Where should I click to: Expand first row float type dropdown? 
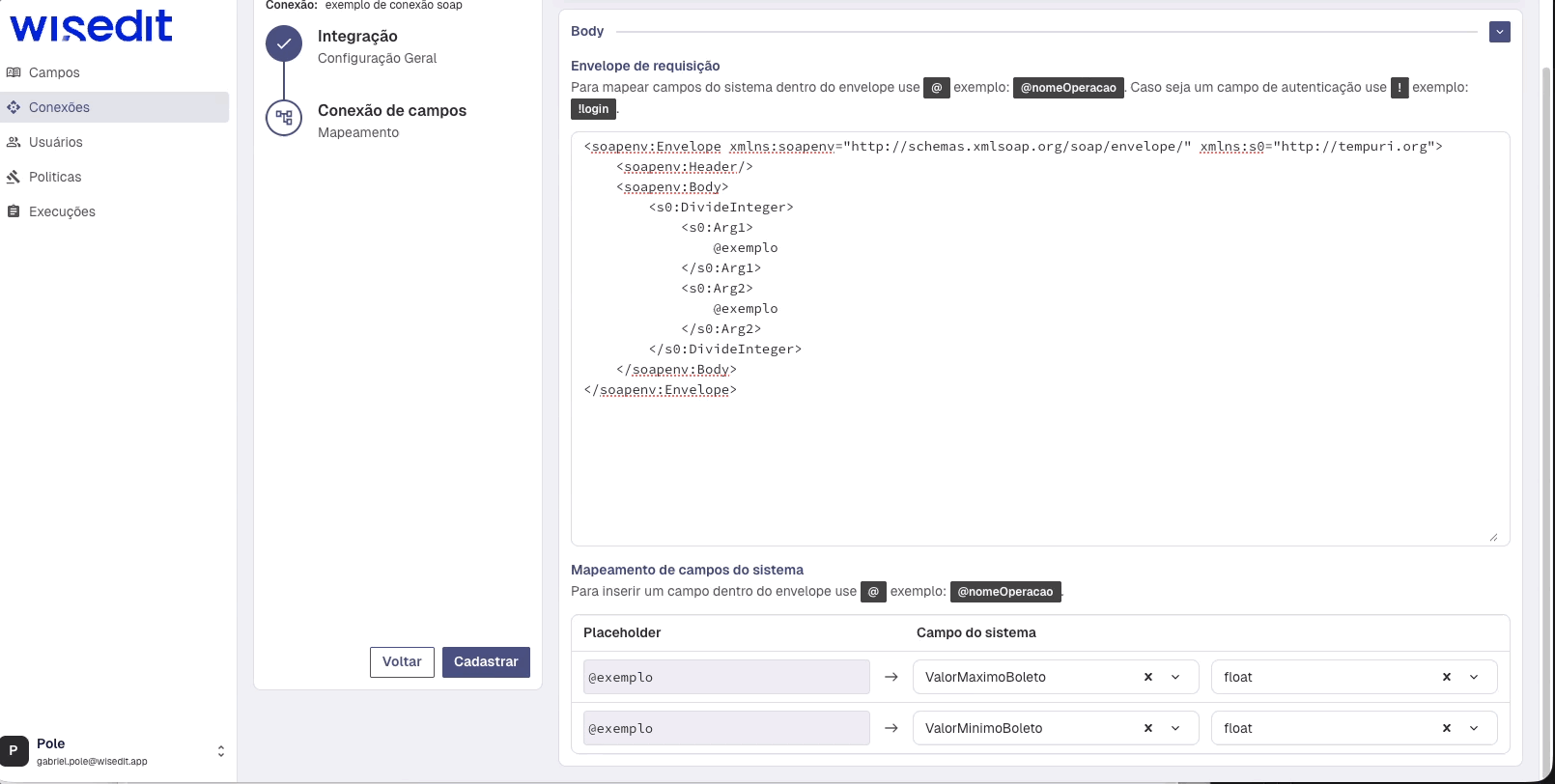pyautogui.click(x=1474, y=677)
